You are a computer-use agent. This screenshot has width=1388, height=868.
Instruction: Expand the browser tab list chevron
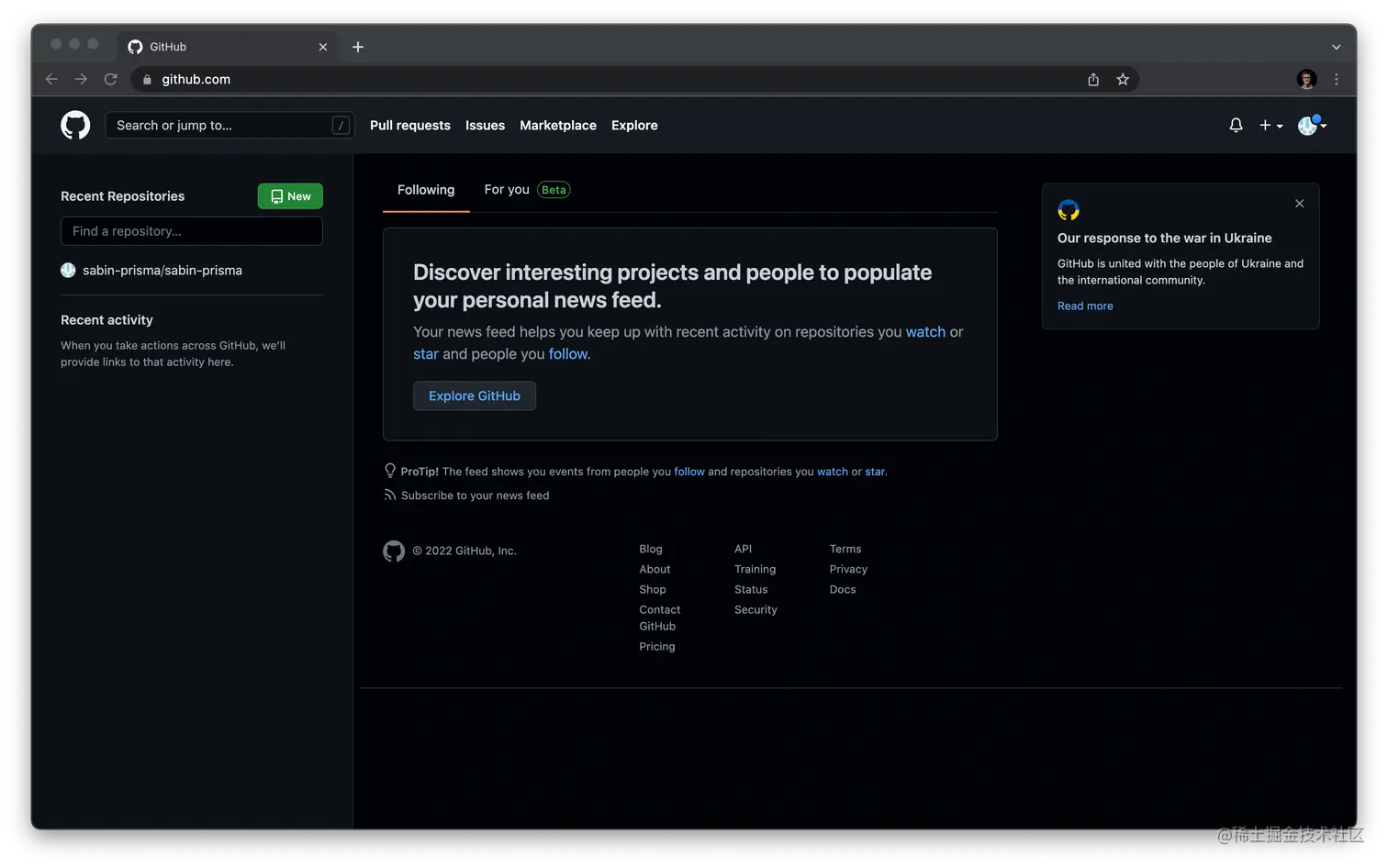[x=1336, y=46]
